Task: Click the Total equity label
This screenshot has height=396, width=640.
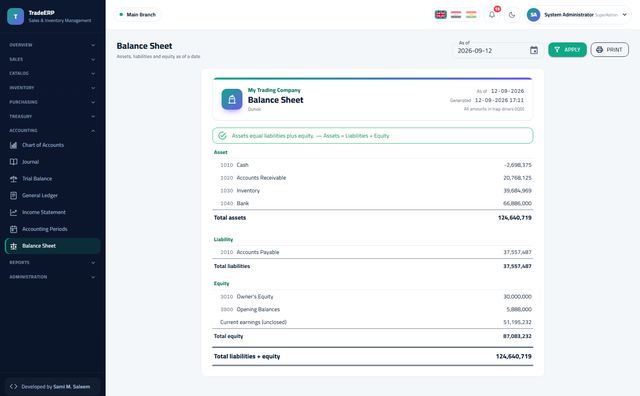Action: tap(229, 336)
